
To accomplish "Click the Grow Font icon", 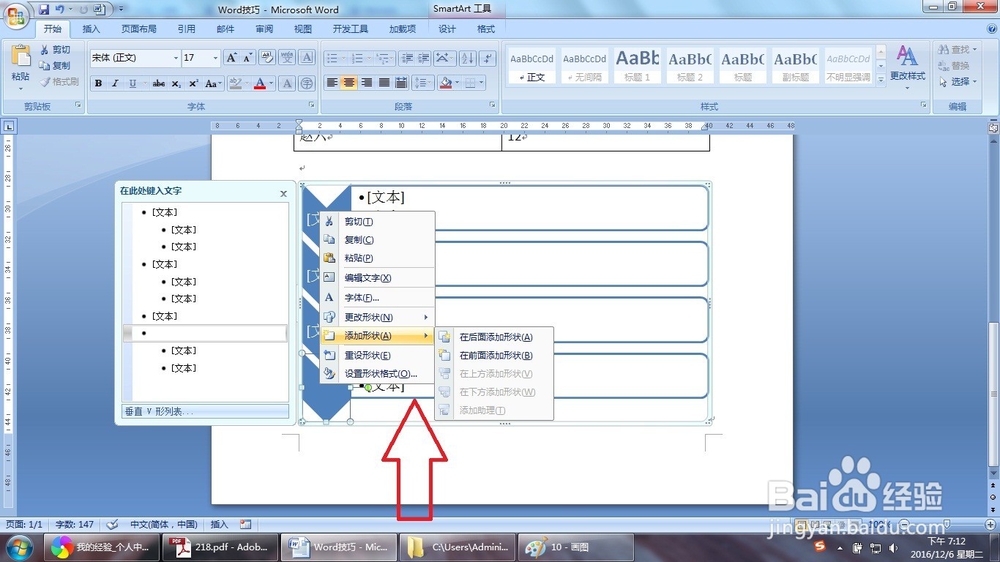I will [x=232, y=58].
